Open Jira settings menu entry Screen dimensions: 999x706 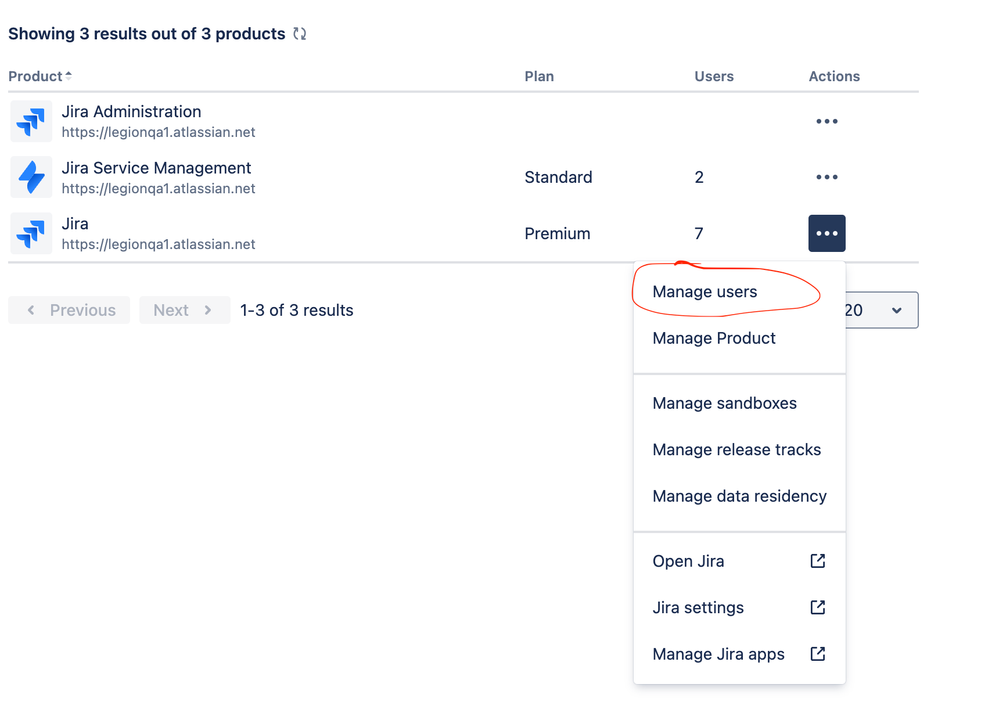point(739,608)
